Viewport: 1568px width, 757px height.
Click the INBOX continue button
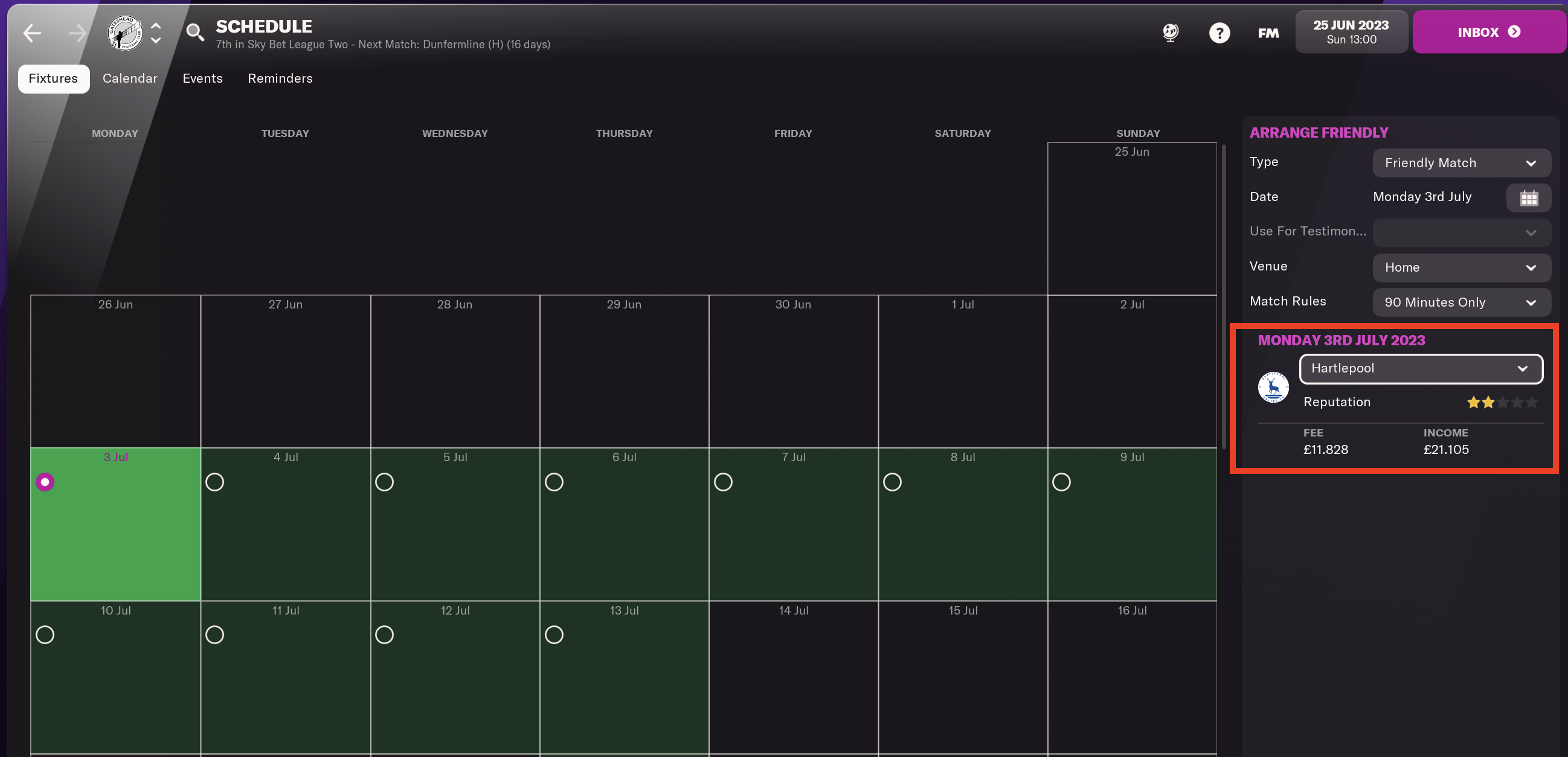pyautogui.click(x=1489, y=32)
